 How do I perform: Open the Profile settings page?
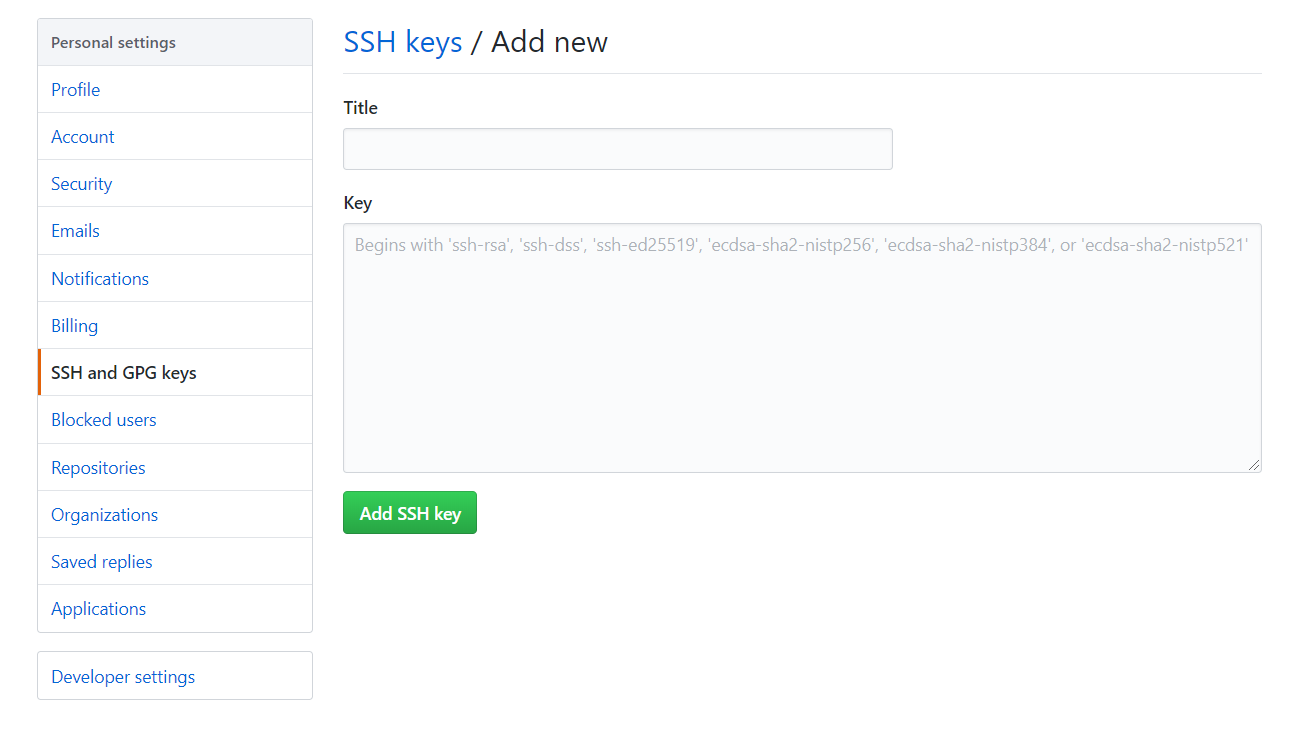[x=76, y=90]
